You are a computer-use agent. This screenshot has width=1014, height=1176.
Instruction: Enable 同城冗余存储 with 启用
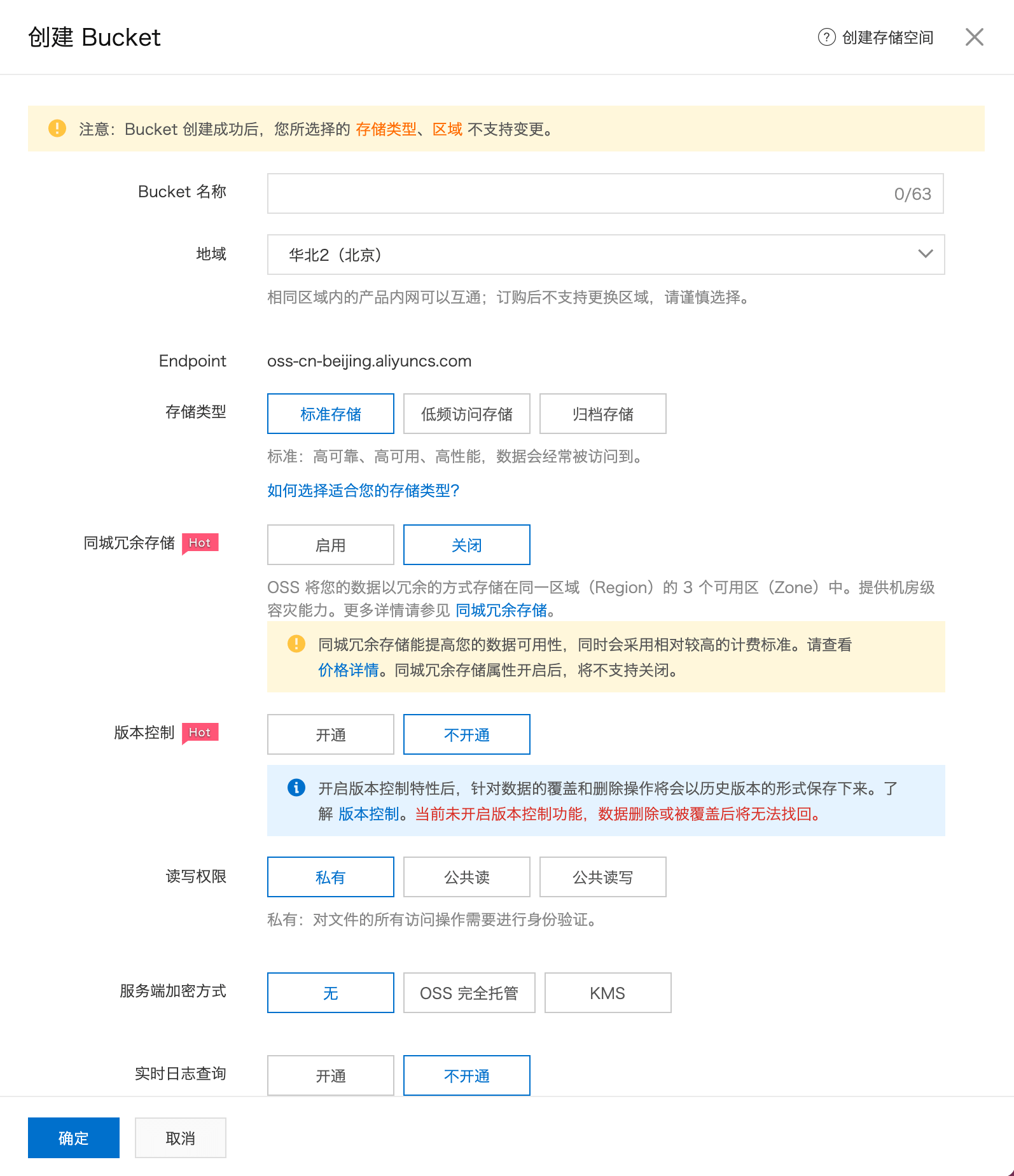pyautogui.click(x=330, y=545)
